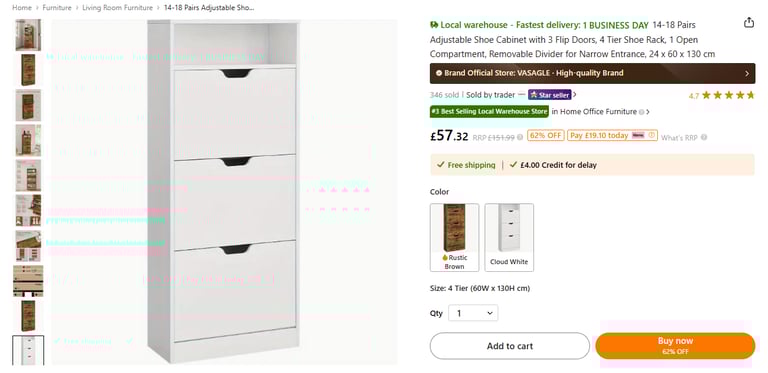The image size is (768, 373).
Task: Open the Qty dropdown
Action: tap(473, 313)
